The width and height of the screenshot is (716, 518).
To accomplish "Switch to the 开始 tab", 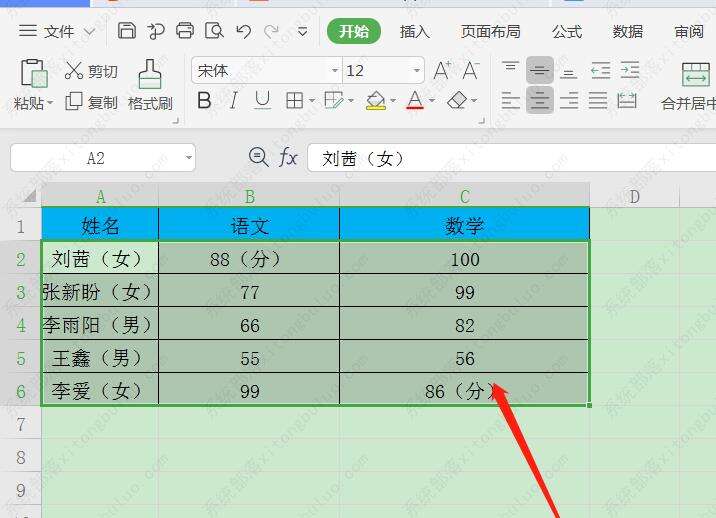I will [x=354, y=31].
